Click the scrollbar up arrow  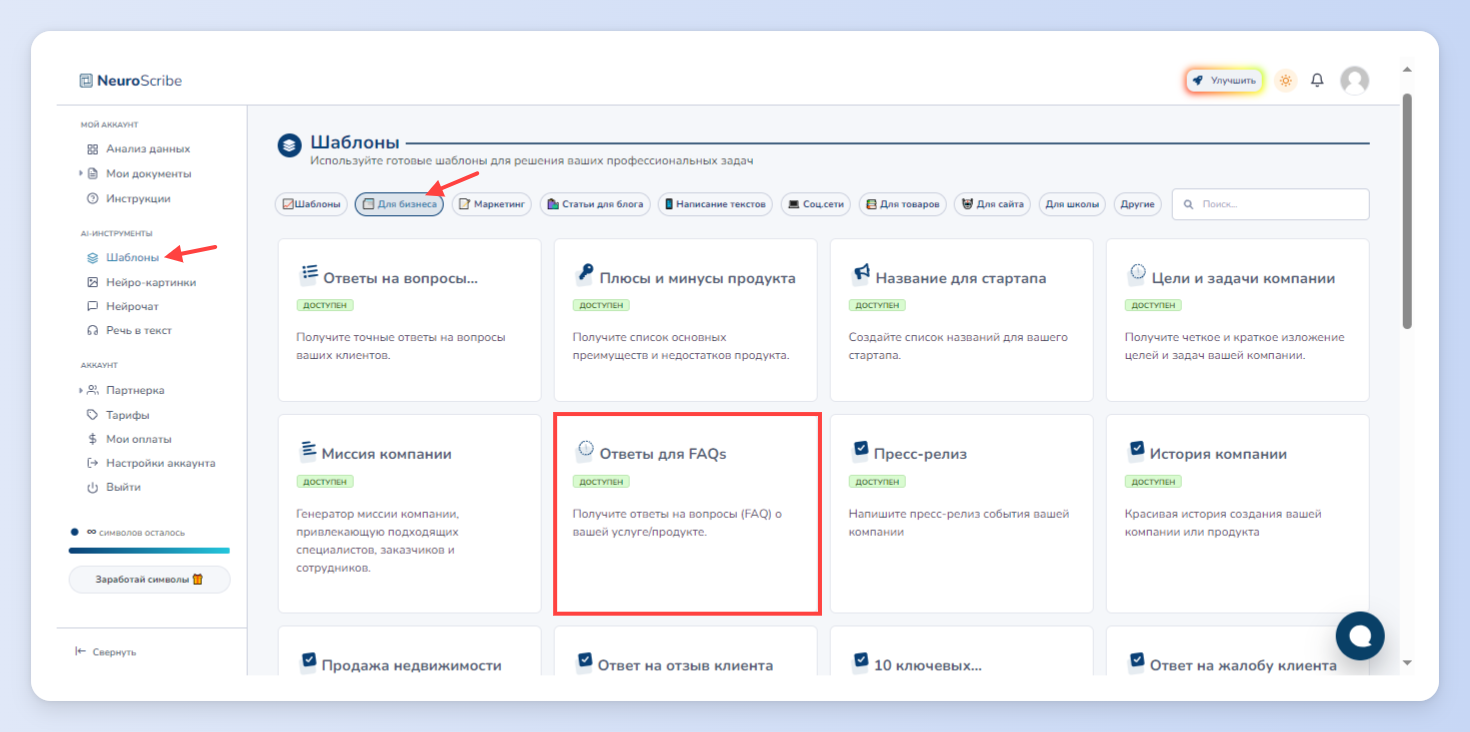pos(1407,70)
